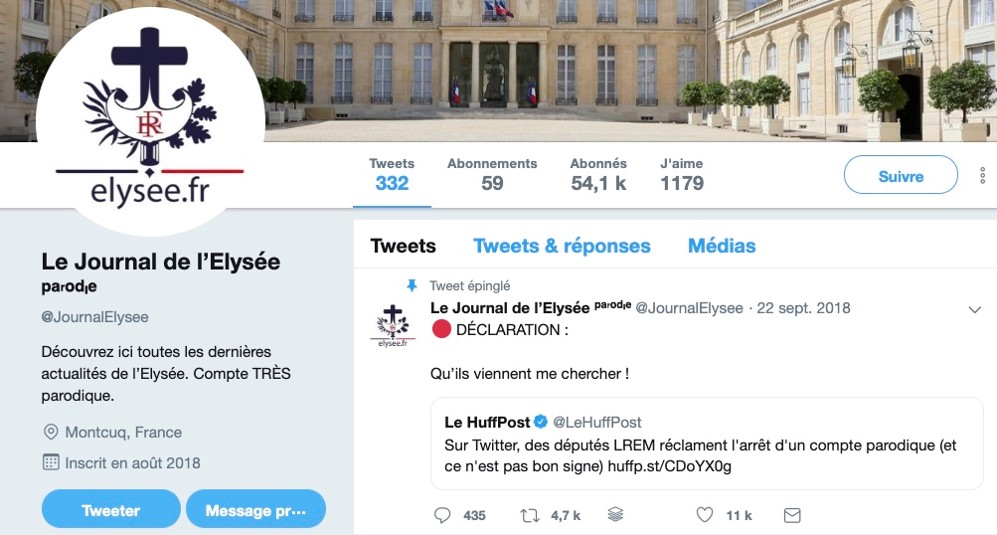Open the J'aime 1179 likes list

(682, 174)
